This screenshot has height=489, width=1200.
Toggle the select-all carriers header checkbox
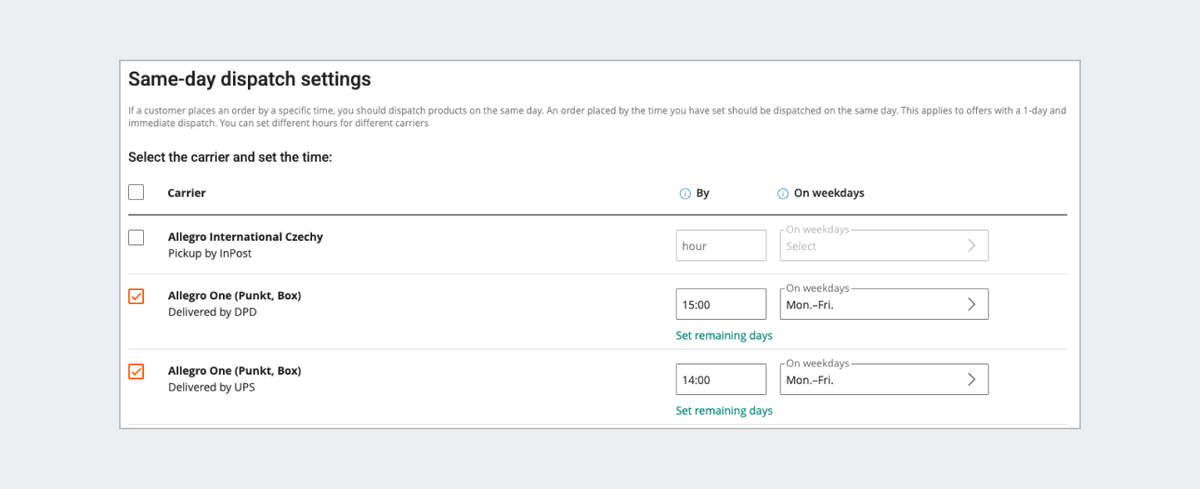(x=136, y=193)
